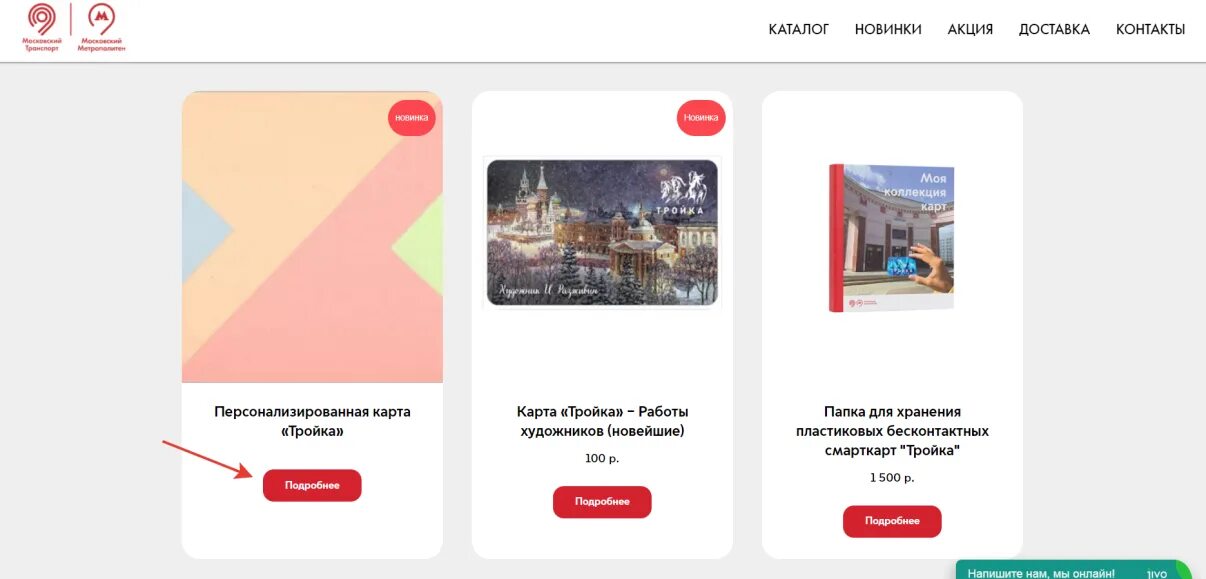The width and height of the screenshot is (1206, 579).
Task: Click Подробнее under the card storage folder
Action: point(892,521)
